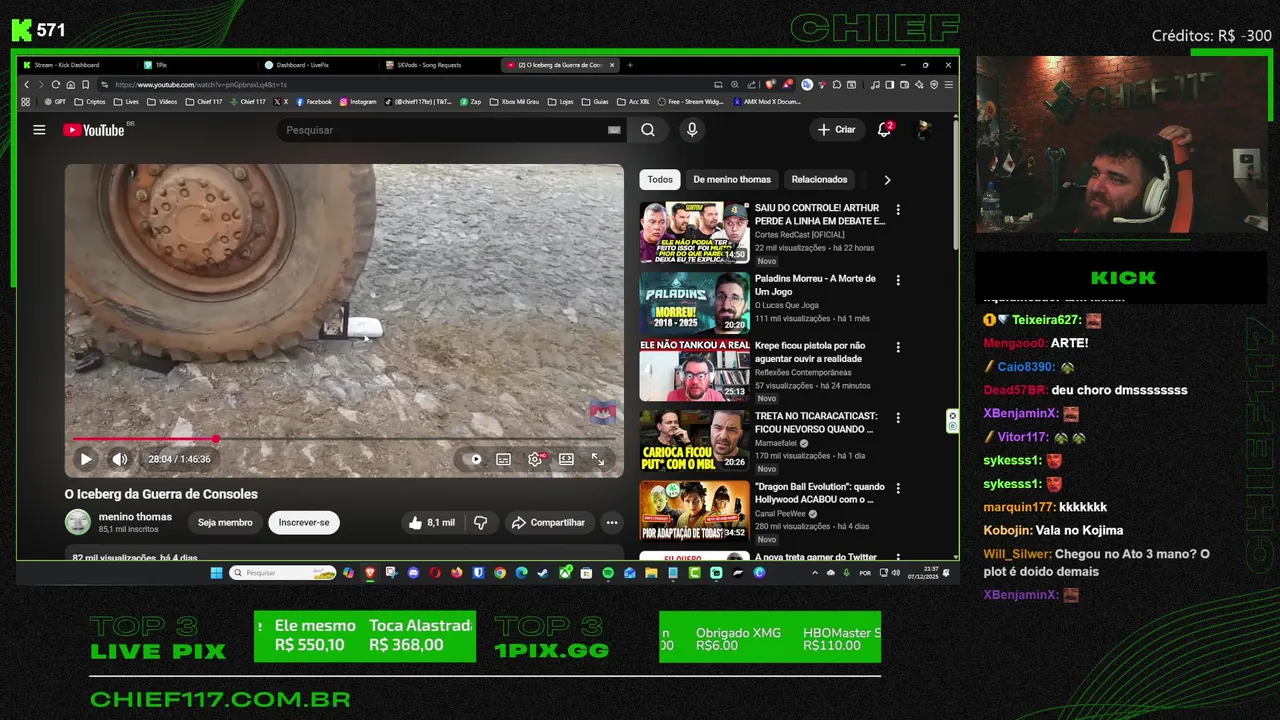This screenshot has width=1280, height=720.
Task: Click the Inscrever-se subscribe button
Action: tap(304, 522)
